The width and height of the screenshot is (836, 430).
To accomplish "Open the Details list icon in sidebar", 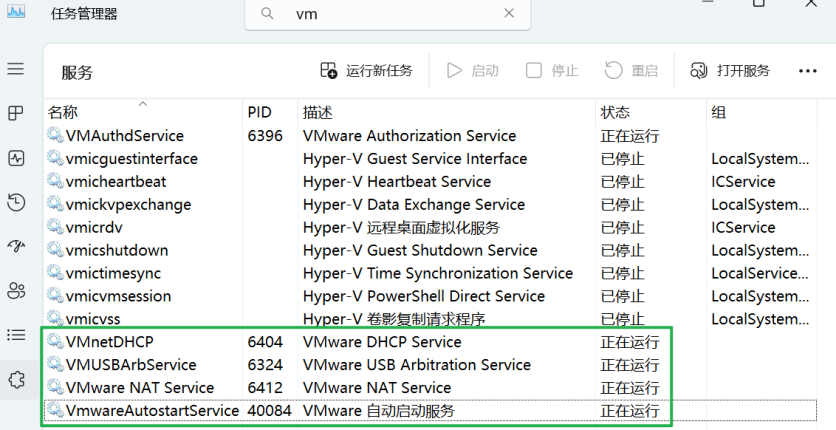I will [15, 335].
